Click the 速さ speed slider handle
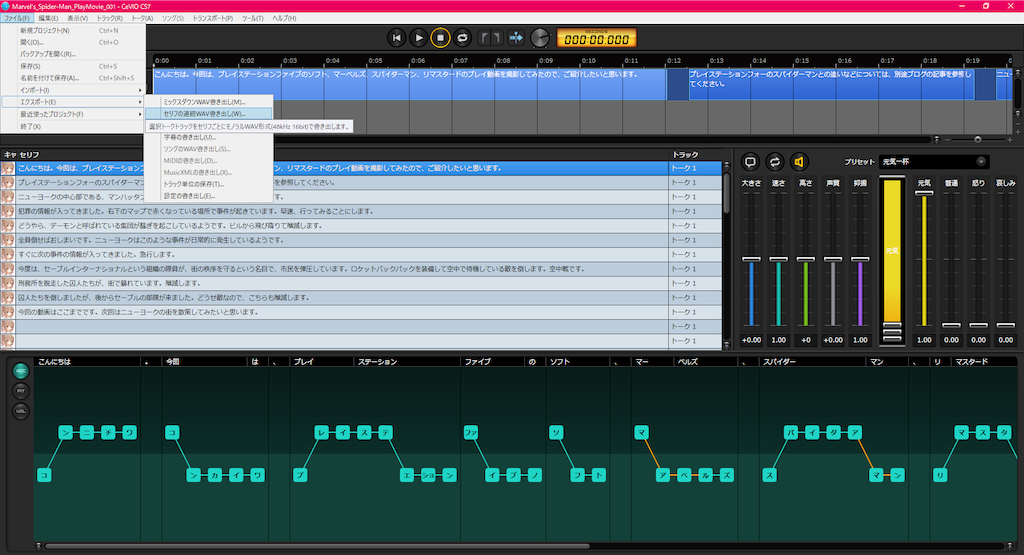Screen dimensions: 1024x555 tap(778, 259)
